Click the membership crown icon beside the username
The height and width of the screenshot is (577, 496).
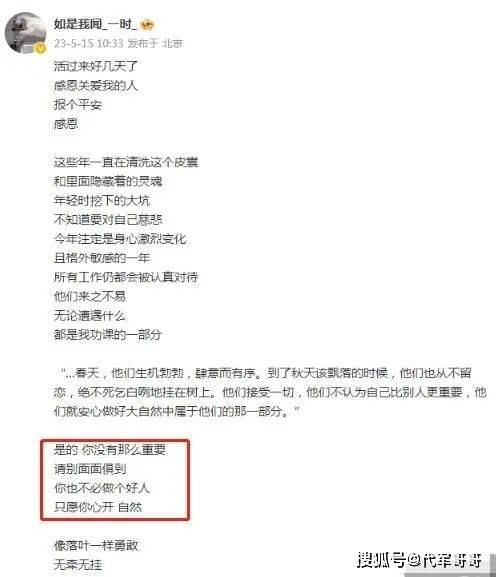tap(147, 25)
